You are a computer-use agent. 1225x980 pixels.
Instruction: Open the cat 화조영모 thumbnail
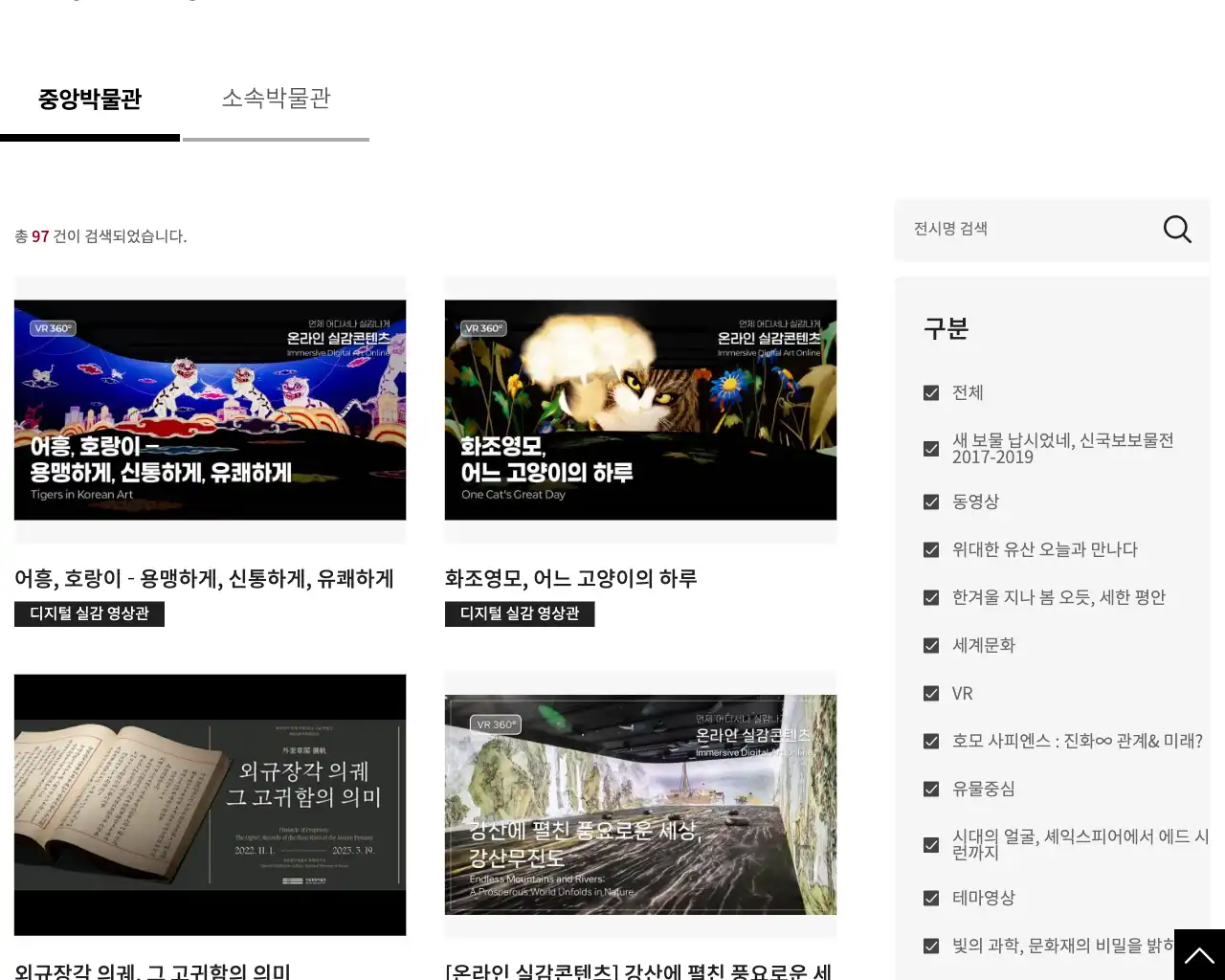pos(640,410)
